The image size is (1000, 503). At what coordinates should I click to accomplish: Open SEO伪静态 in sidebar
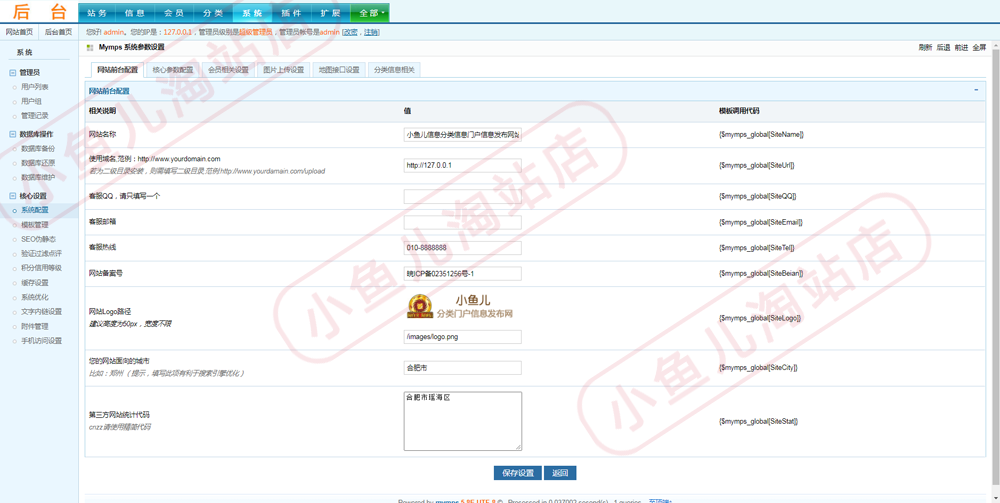pos(38,239)
